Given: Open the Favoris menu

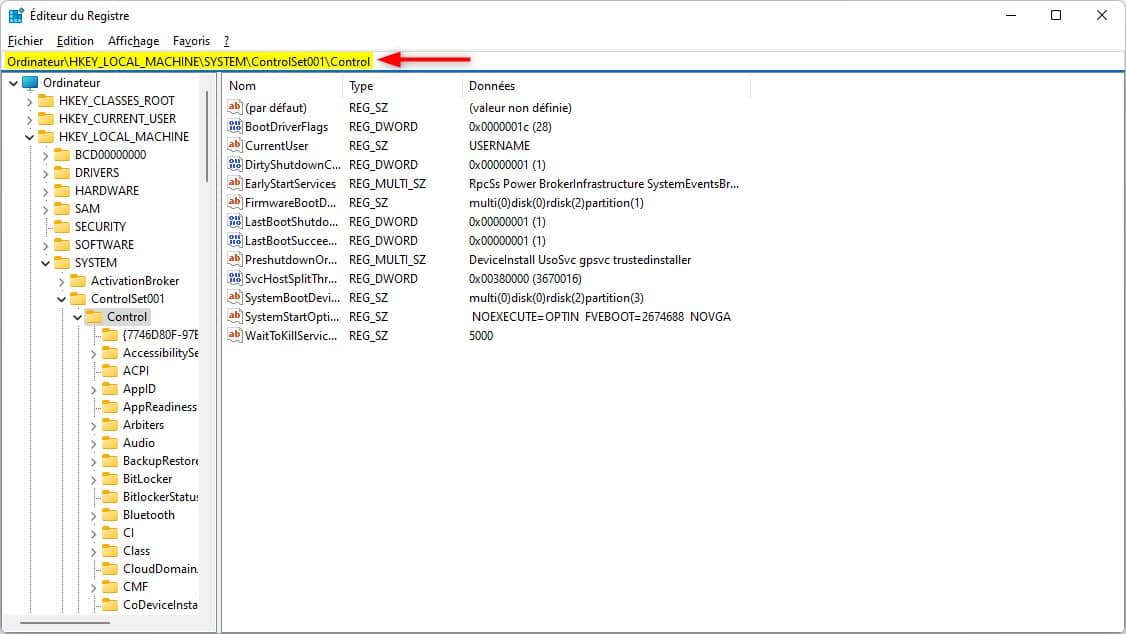Looking at the screenshot, I should pyautogui.click(x=191, y=41).
